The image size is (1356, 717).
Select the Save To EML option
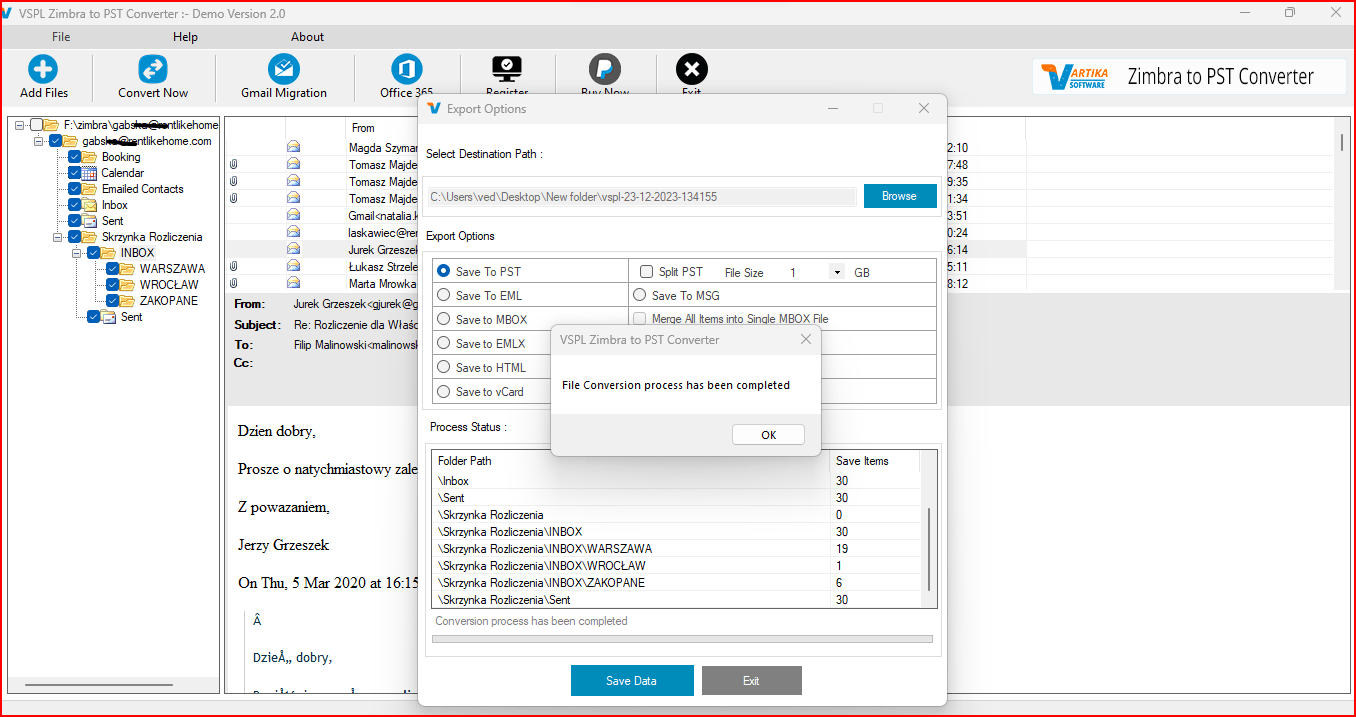[x=444, y=295]
